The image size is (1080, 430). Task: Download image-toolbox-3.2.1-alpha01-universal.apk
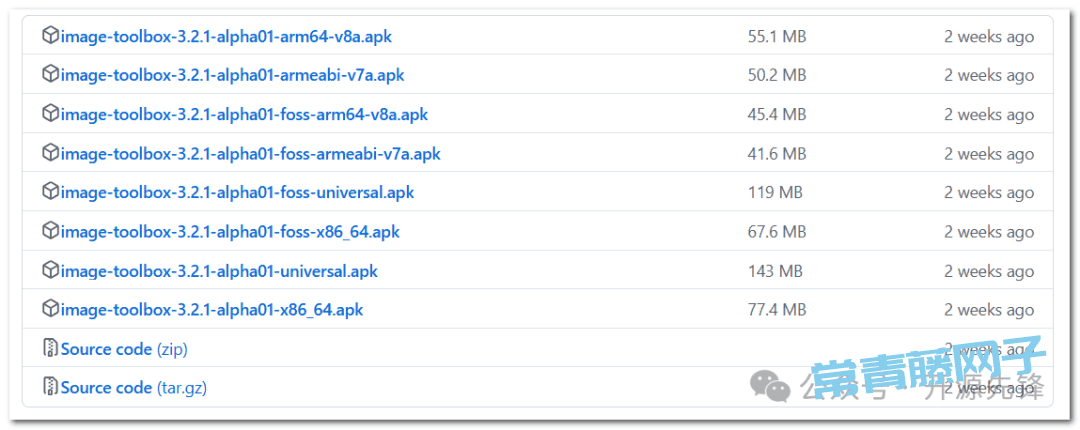[x=219, y=271]
